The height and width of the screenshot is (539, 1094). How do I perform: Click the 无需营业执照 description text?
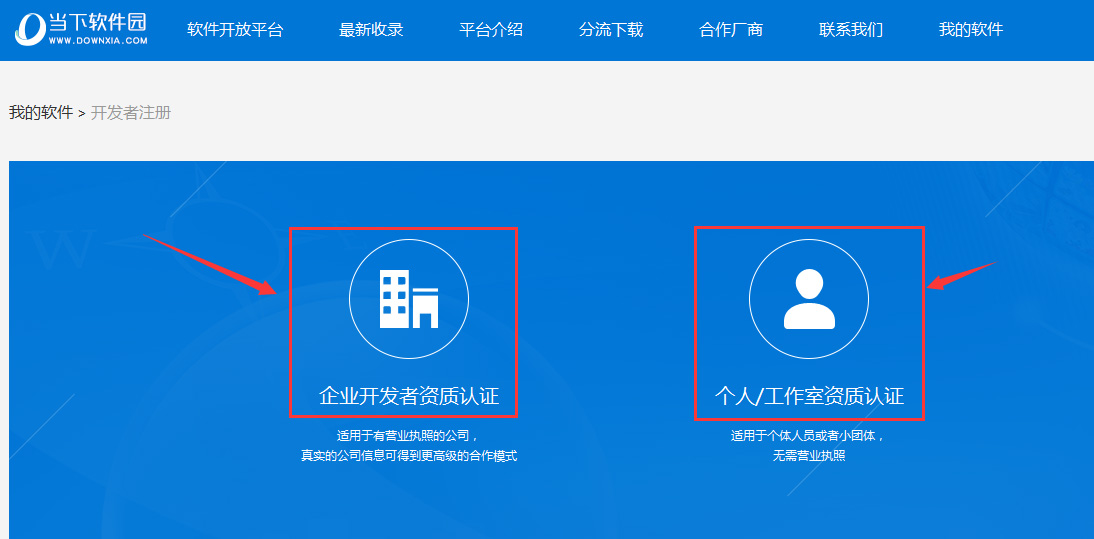[x=809, y=456]
